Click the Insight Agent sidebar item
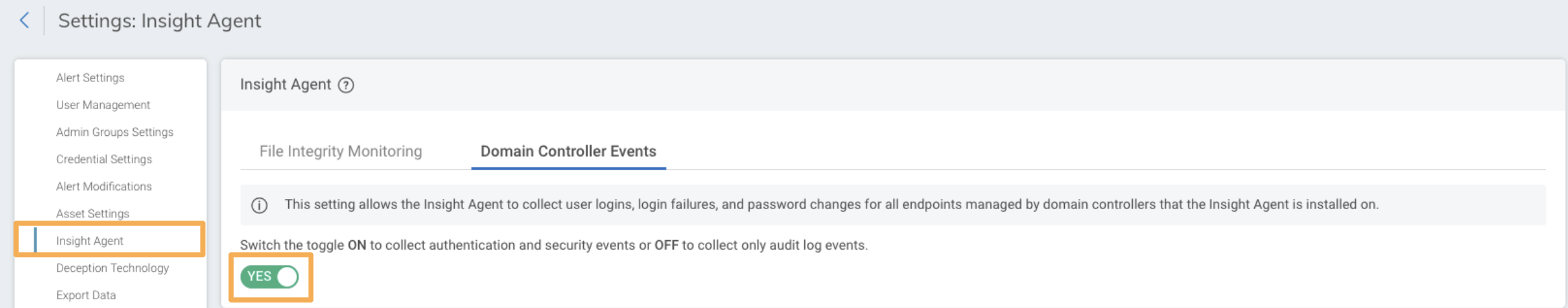Screen dimensions: 1568x308 click(x=89, y=241)
